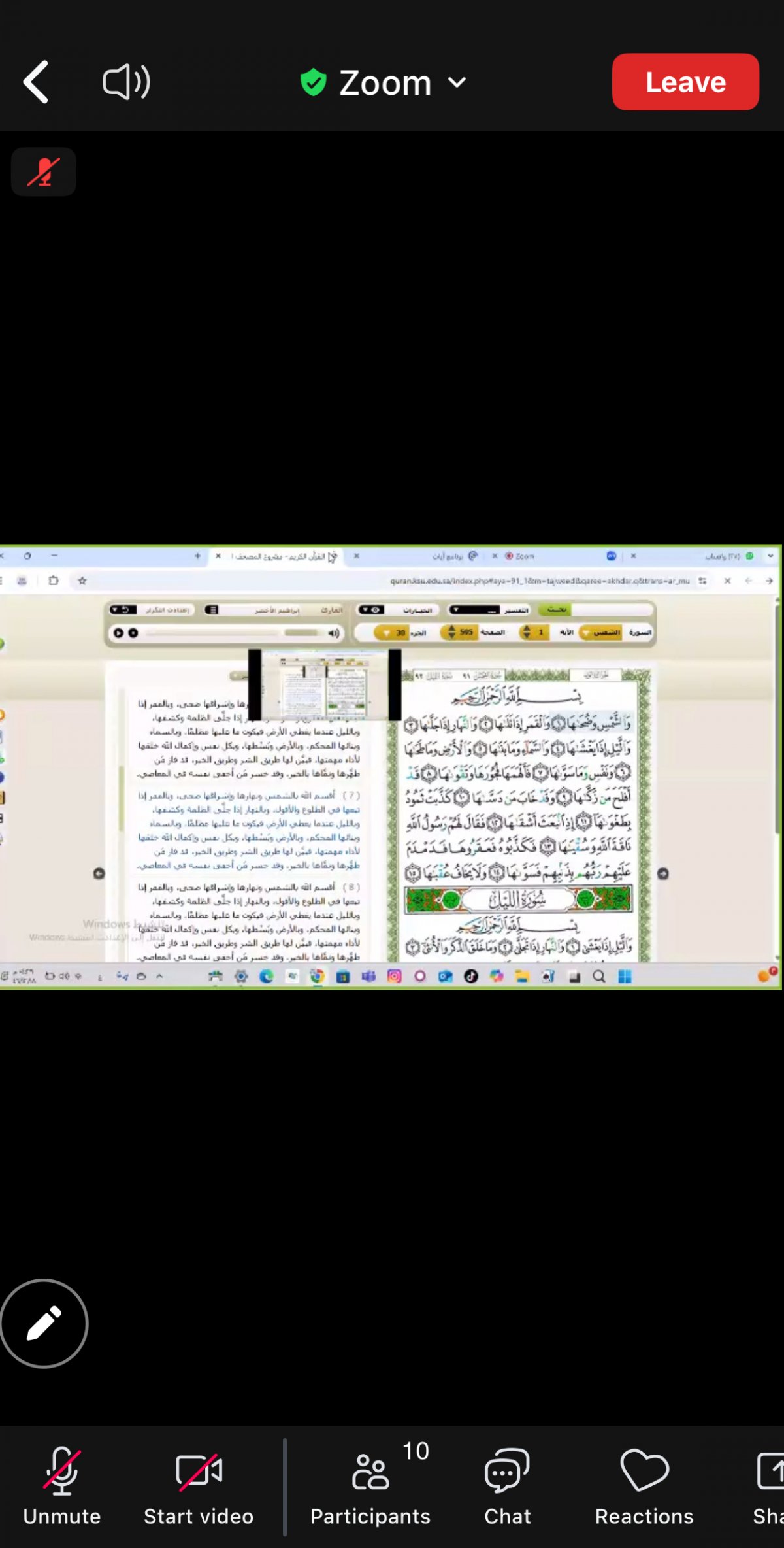Go to previous page with left arrow
This screenshot has height=1548, width=784.
tap(99, 873)
